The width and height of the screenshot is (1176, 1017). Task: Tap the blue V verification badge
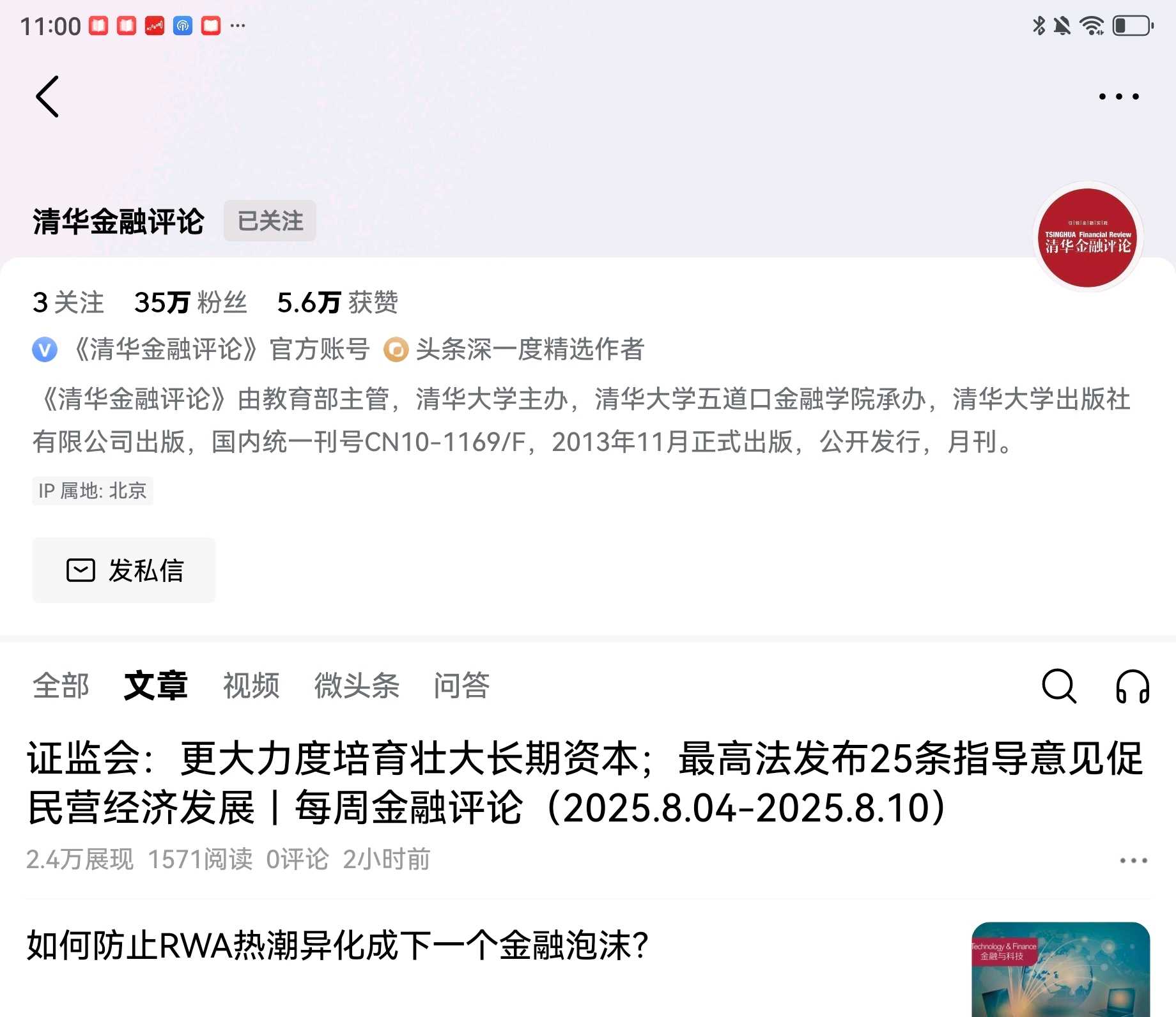click(x=45, y=350)
